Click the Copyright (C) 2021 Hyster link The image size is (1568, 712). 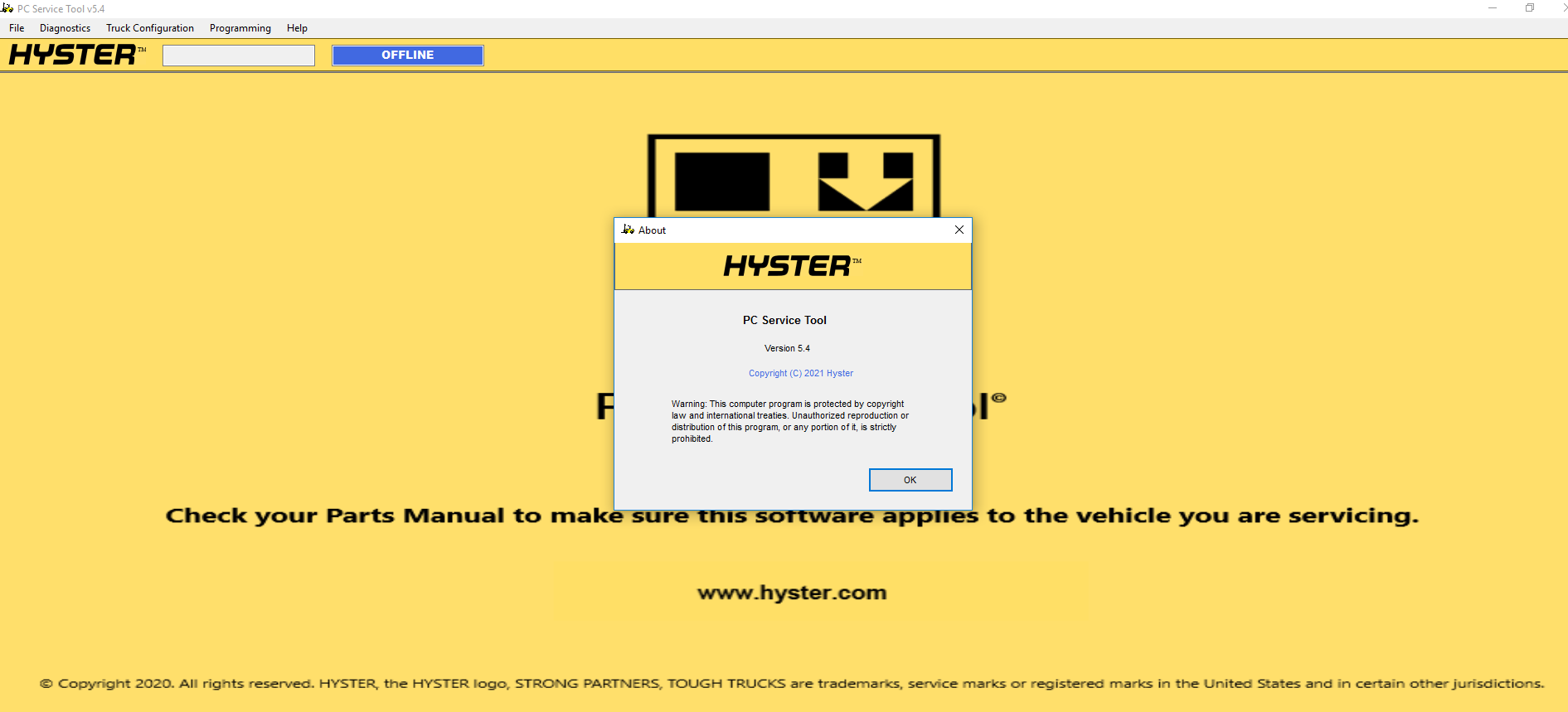point(800,373)
